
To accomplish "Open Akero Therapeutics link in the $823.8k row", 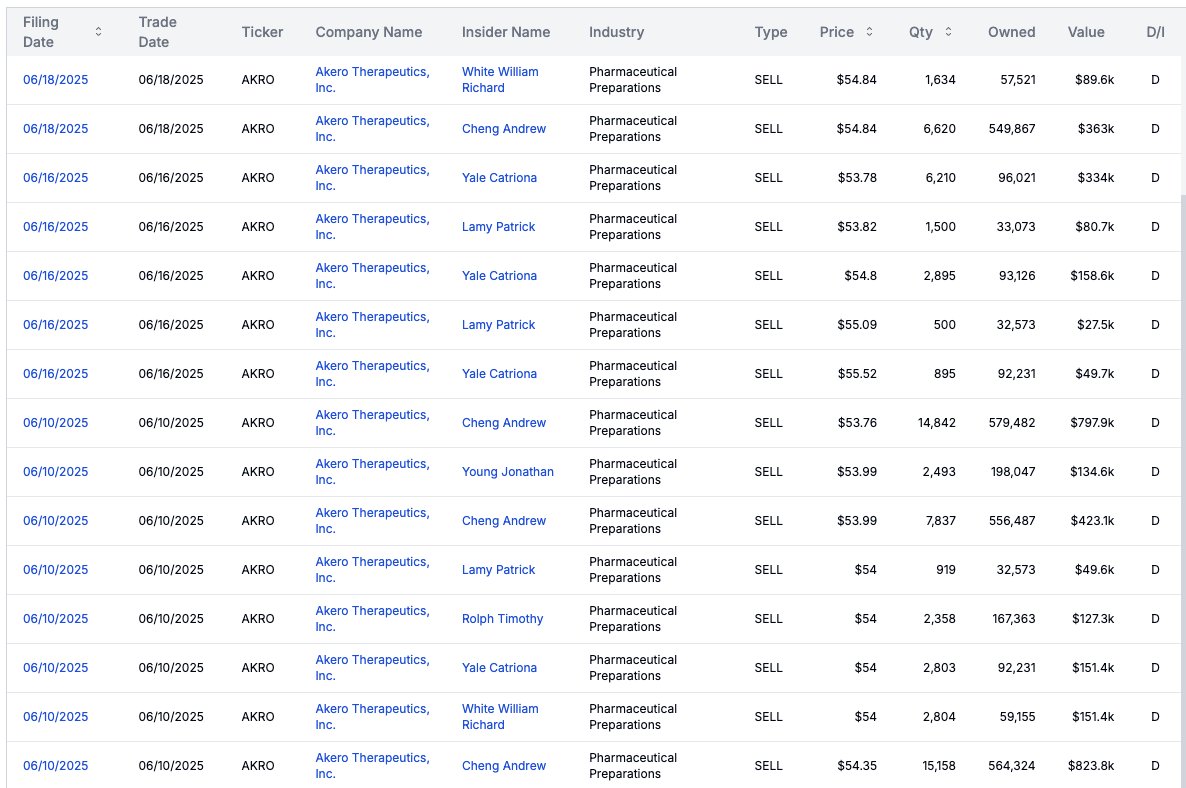I will [x=372, y=766].
